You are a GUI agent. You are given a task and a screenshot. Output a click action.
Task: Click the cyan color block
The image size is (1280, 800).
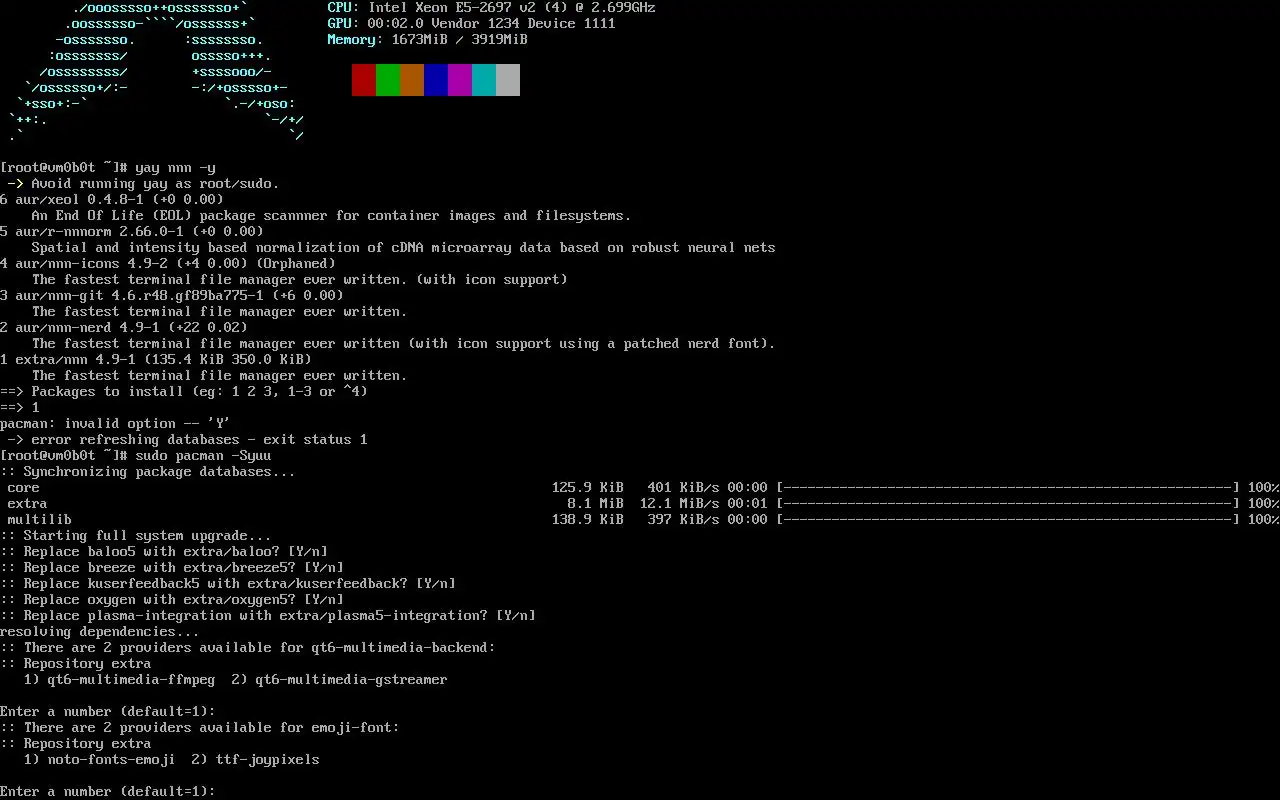(484, 80)
